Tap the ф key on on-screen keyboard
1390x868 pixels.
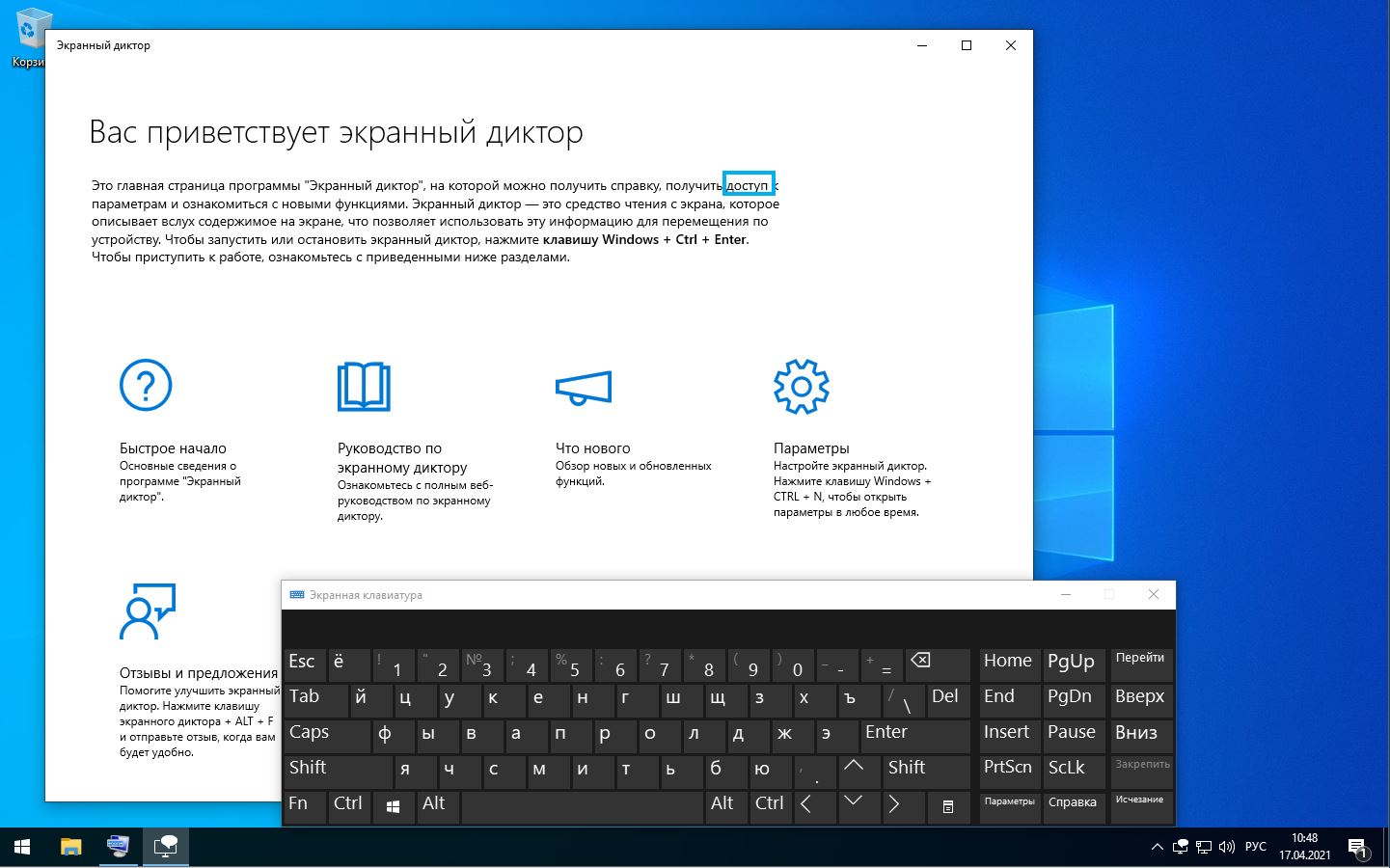394,735
